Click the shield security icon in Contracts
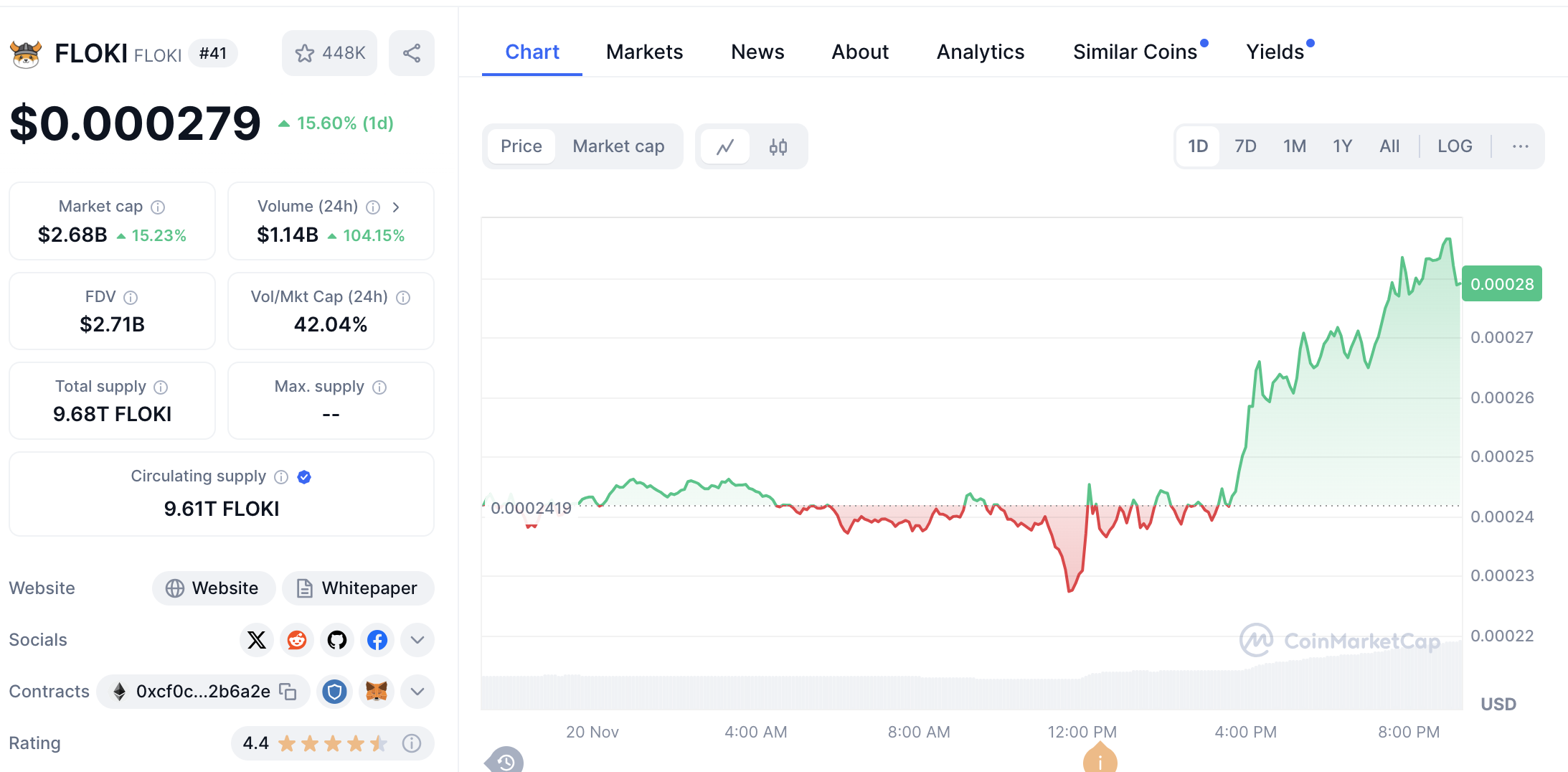 tap(334, 692)
